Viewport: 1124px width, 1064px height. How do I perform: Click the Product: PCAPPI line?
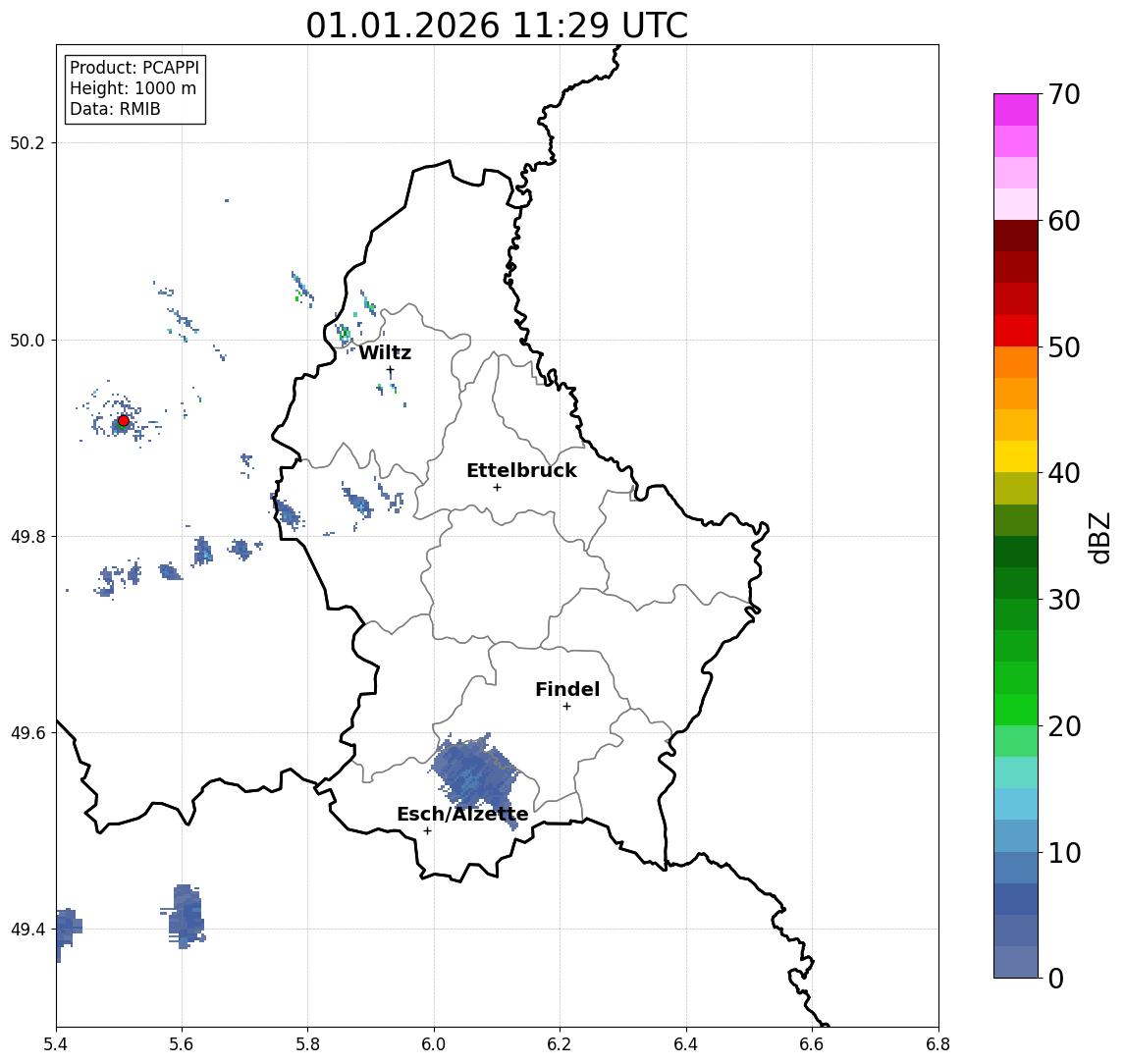[x=134, y=68]
